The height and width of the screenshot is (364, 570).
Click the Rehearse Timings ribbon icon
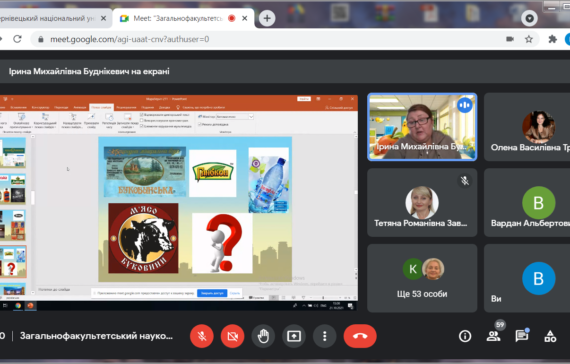click(x=109, y=121)
